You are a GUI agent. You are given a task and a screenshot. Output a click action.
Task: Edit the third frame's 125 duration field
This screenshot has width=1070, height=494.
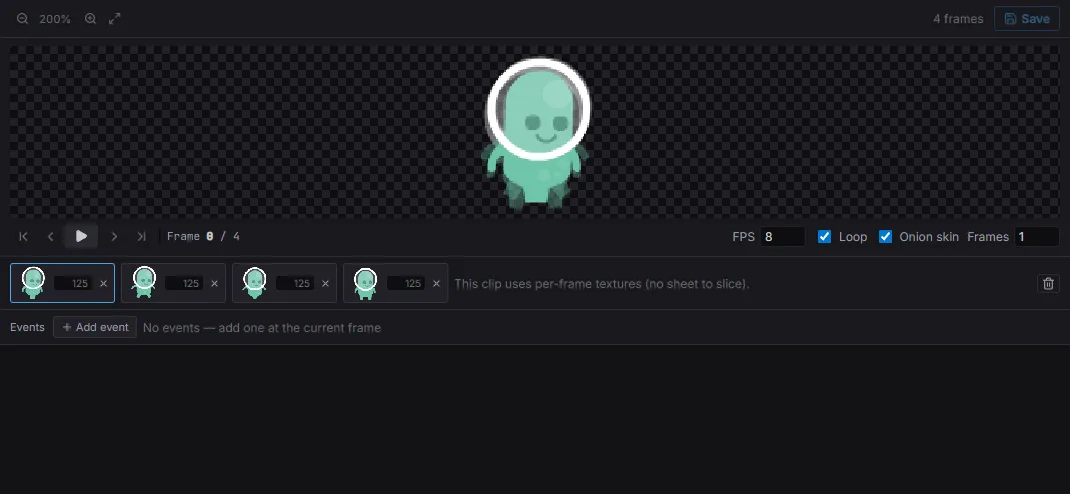pos(295,283)
